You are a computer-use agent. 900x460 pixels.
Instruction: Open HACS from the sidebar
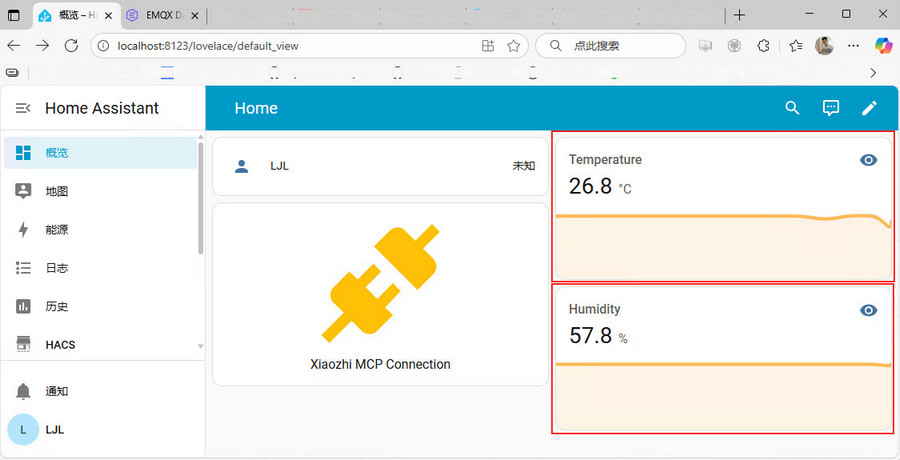[100, 345]
